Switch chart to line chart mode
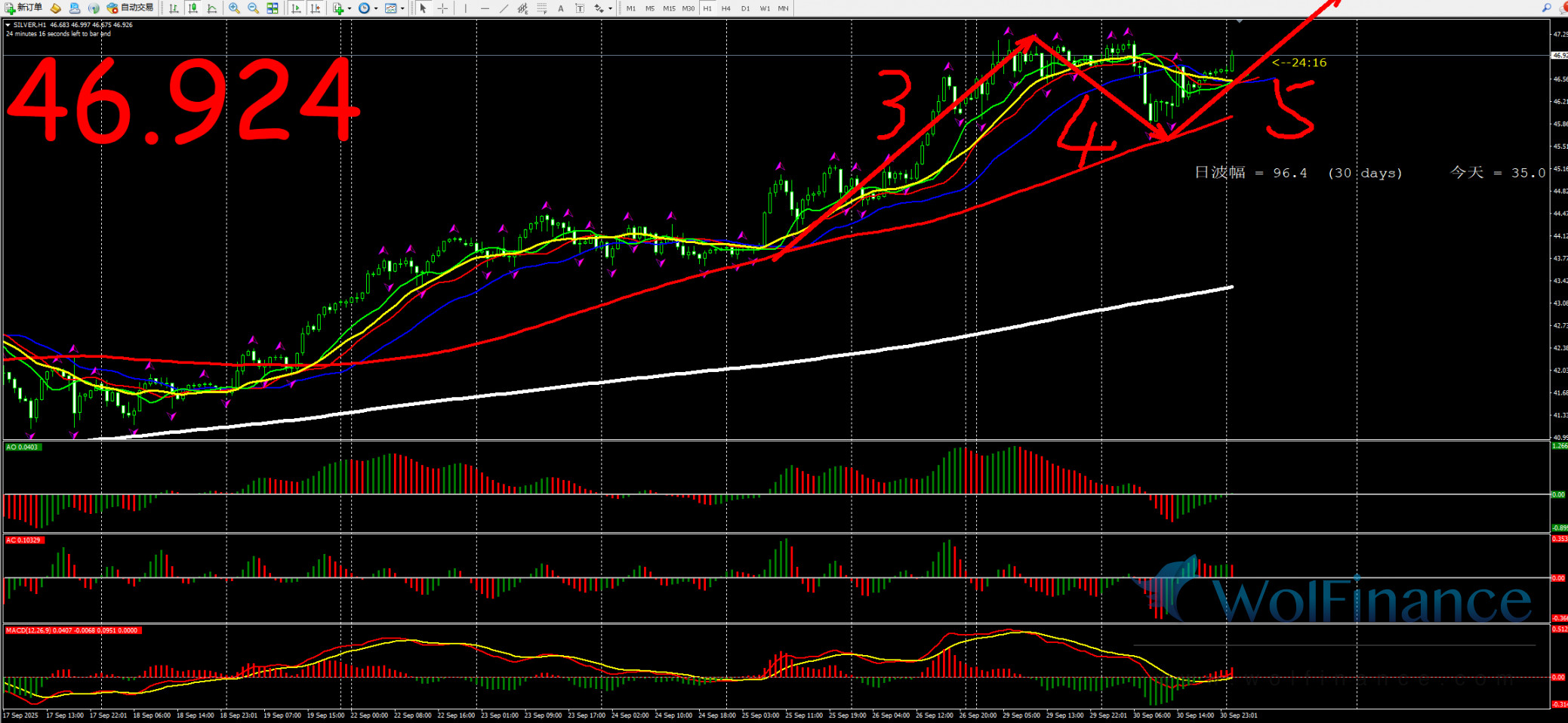Viewport: 1568px width, 723px height. (212, 8)
